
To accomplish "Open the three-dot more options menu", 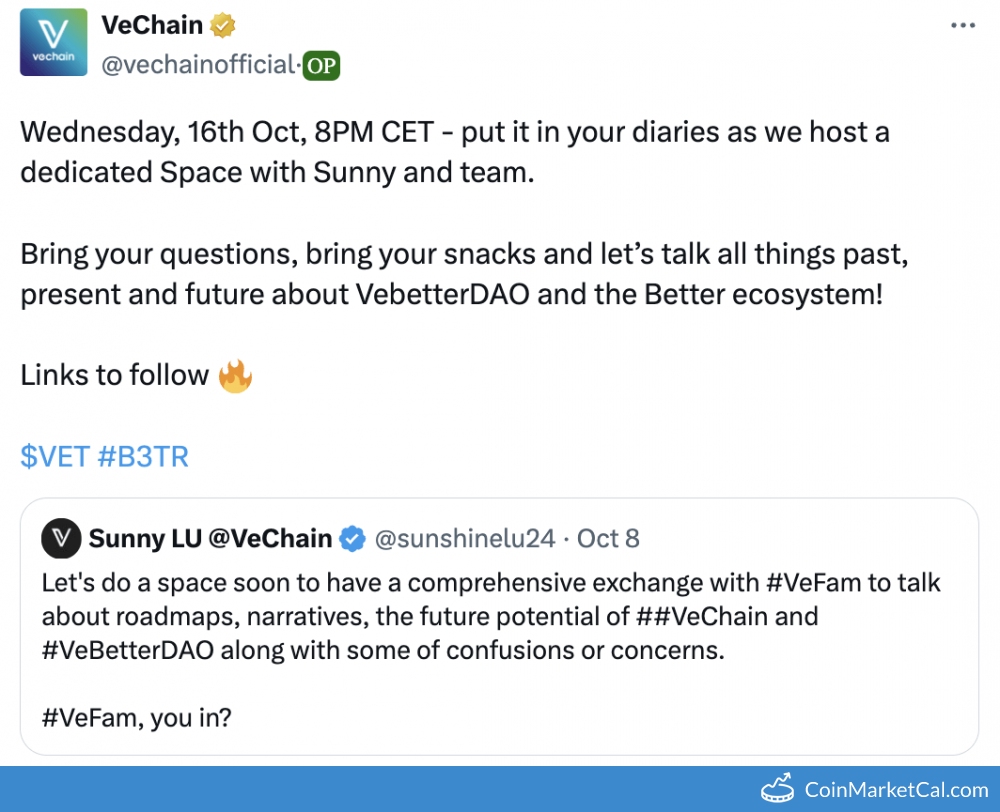I will coord(961,25).
